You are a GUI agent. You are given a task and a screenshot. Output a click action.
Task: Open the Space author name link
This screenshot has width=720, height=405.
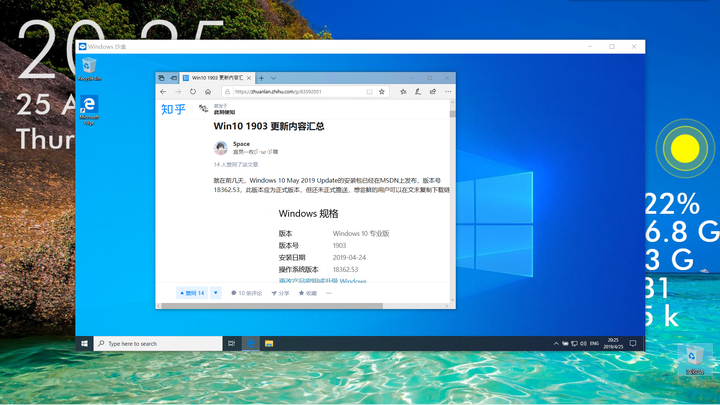pos(241,144)
